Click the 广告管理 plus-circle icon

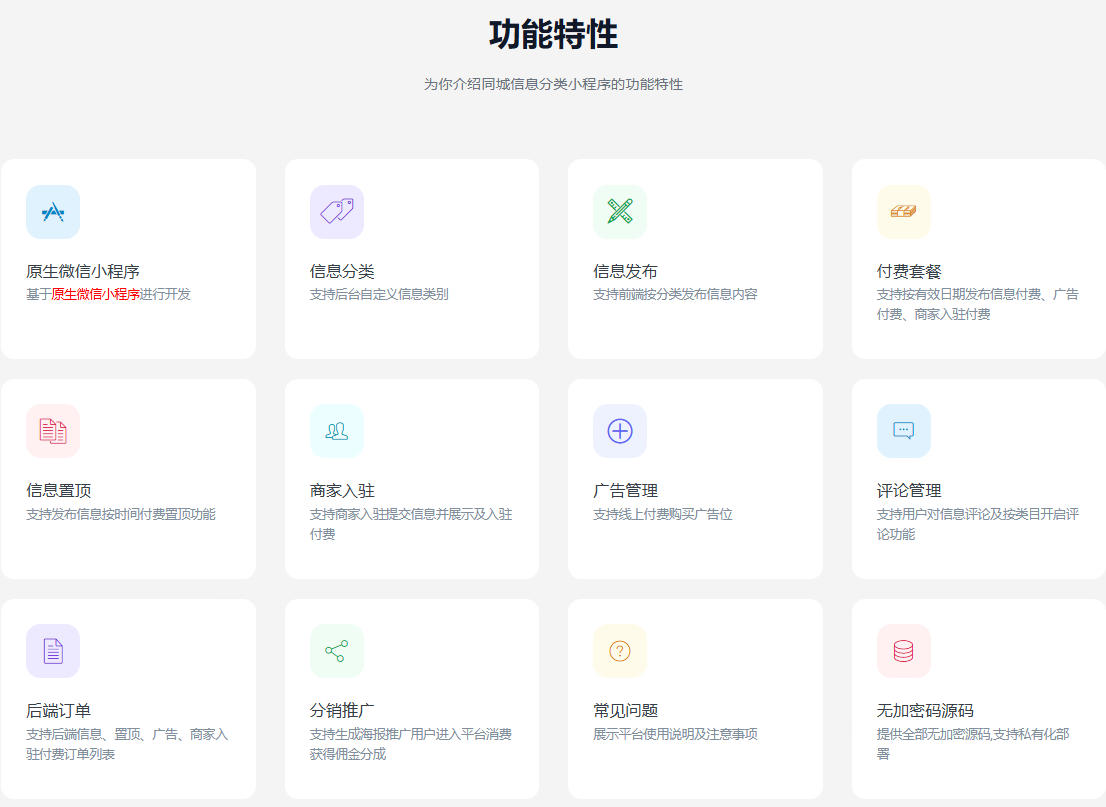click(620, 431)
